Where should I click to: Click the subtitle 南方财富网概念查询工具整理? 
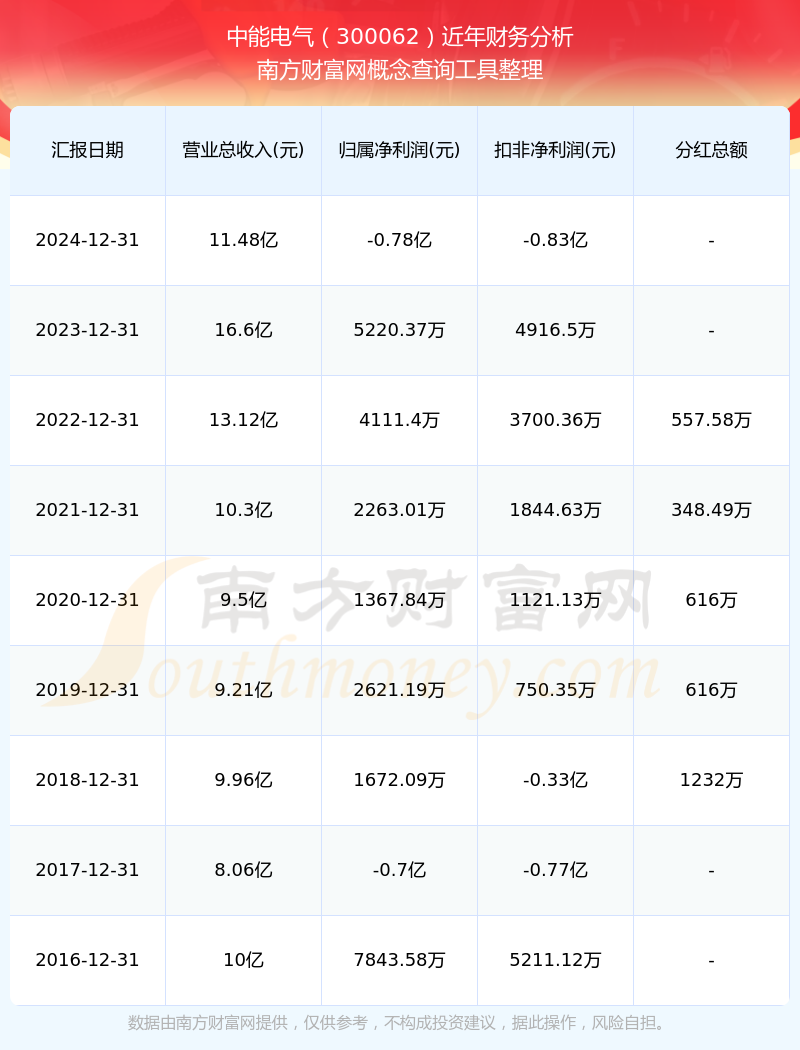click(x=400, y=70)
